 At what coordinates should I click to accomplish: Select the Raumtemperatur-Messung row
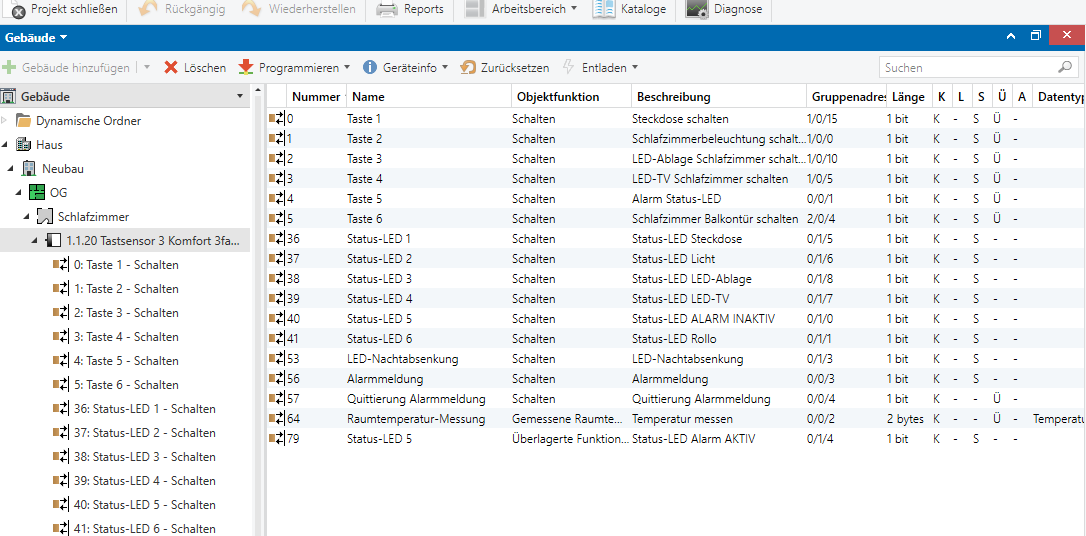[415, 419]
